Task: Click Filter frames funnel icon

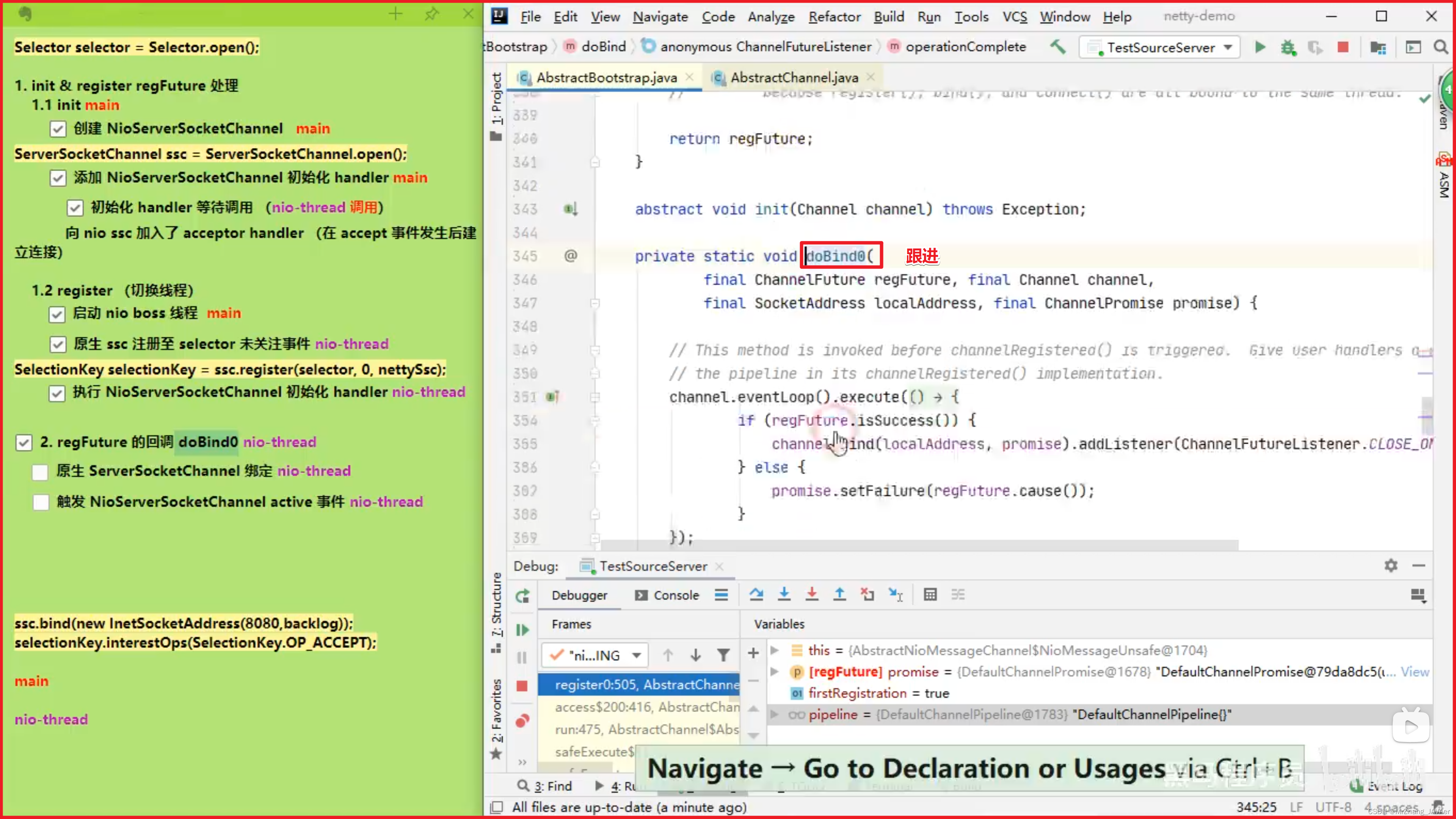Action: coord(723,655)
